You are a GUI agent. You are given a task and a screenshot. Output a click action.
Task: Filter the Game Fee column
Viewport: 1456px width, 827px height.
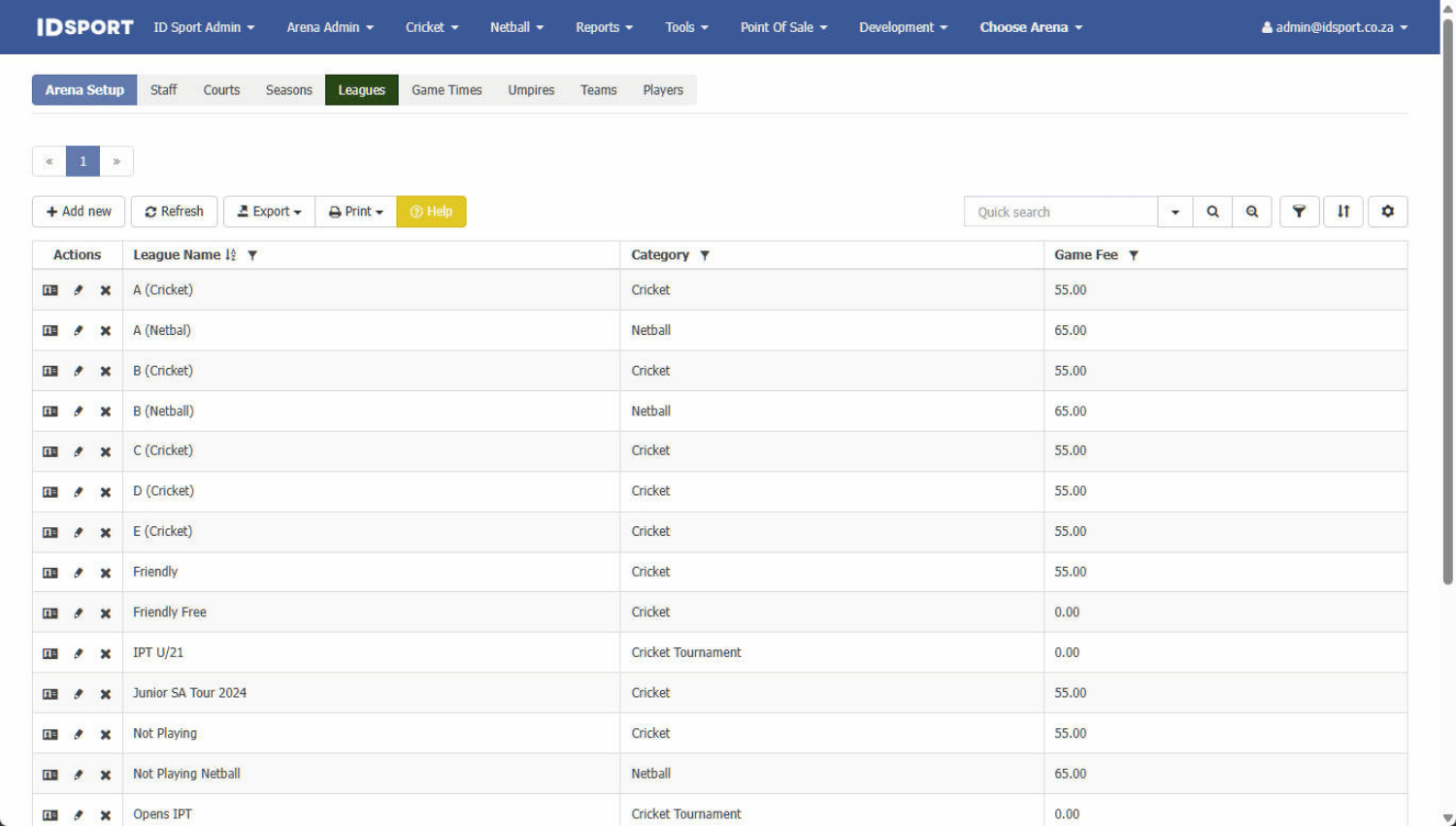point(1133,255)
